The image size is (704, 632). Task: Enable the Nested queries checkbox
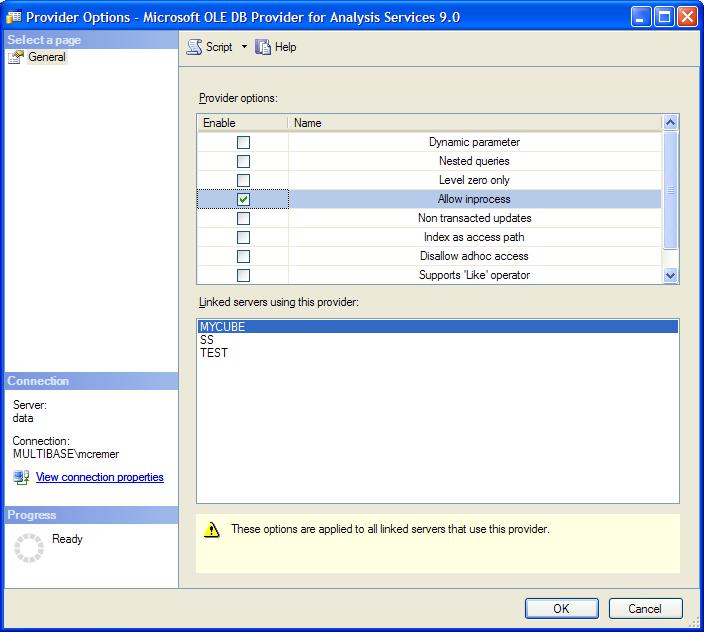[243, 161]
